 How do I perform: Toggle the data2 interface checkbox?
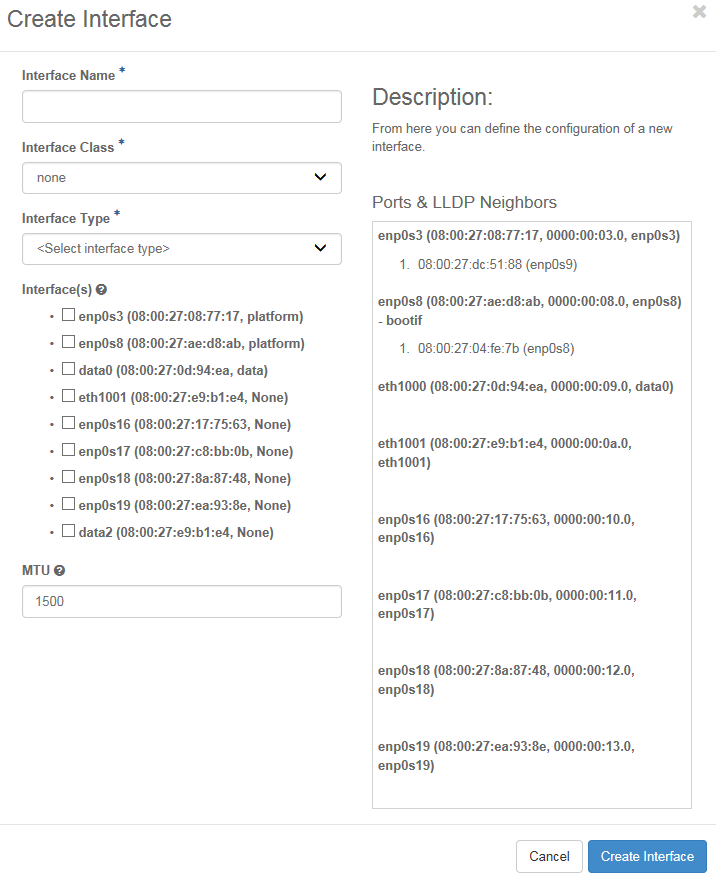(x=68, y=531)
